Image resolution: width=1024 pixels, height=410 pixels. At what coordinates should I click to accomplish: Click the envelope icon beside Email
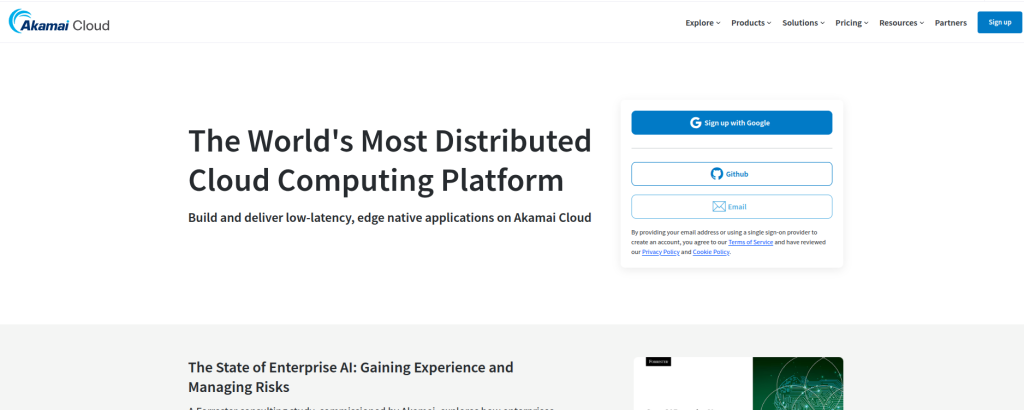click(719, 207)
